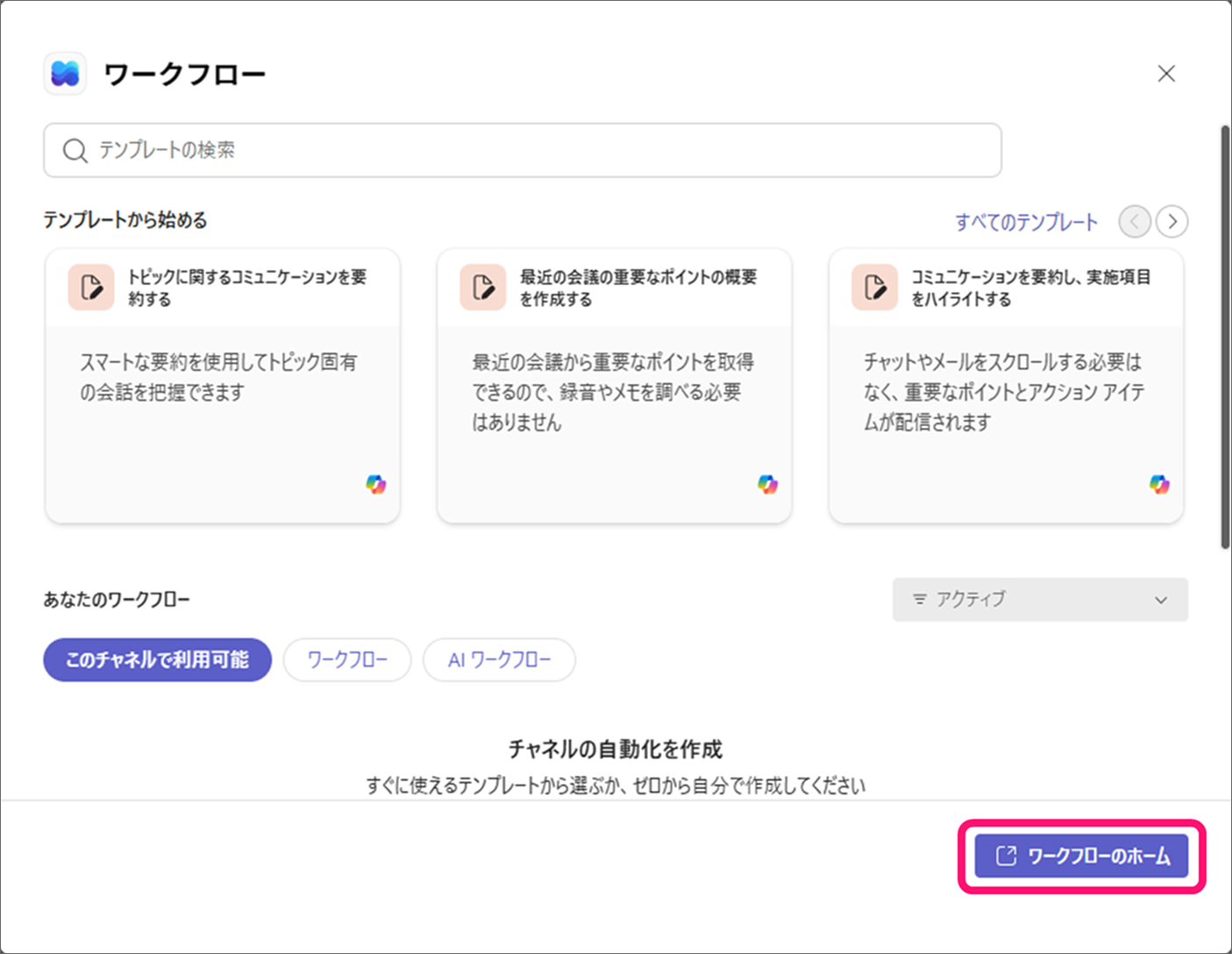This screenshot has height=954, width=1232.
Task: Click the テンプレートから始める section label
Action: point(125,220)
